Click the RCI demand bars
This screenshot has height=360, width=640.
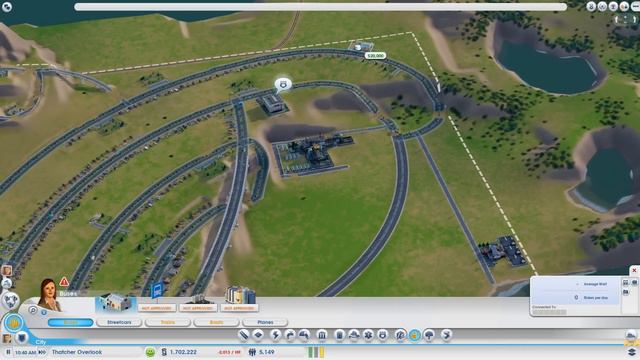[x=316, y=351]
